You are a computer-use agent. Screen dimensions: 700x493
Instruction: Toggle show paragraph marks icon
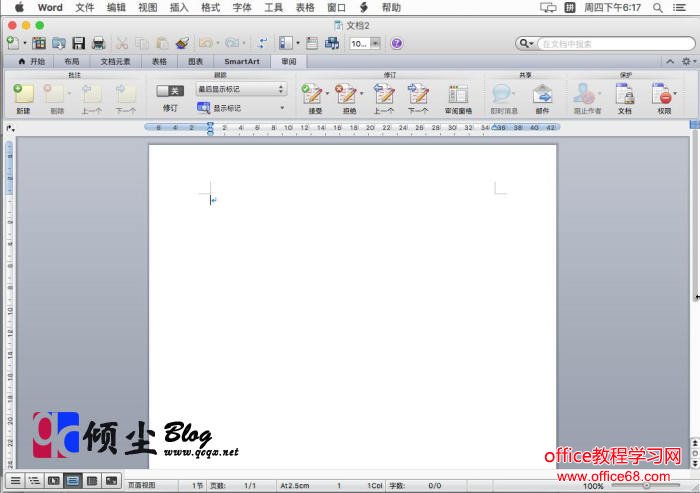click(x=262, y=43)
